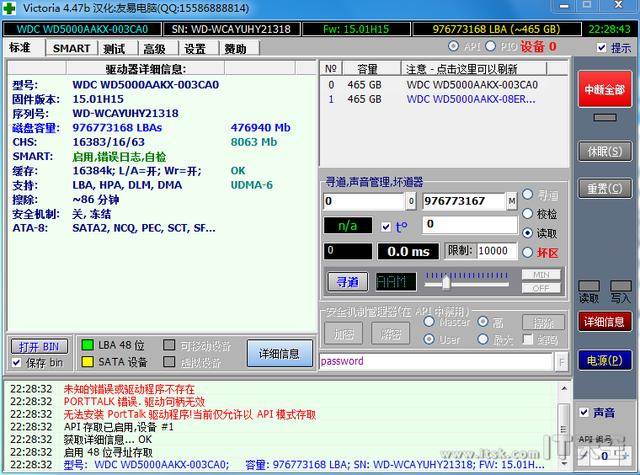Click the yellow SATA 设备 indicator
This screenshot has height=475, width=640.
(87, 362)
